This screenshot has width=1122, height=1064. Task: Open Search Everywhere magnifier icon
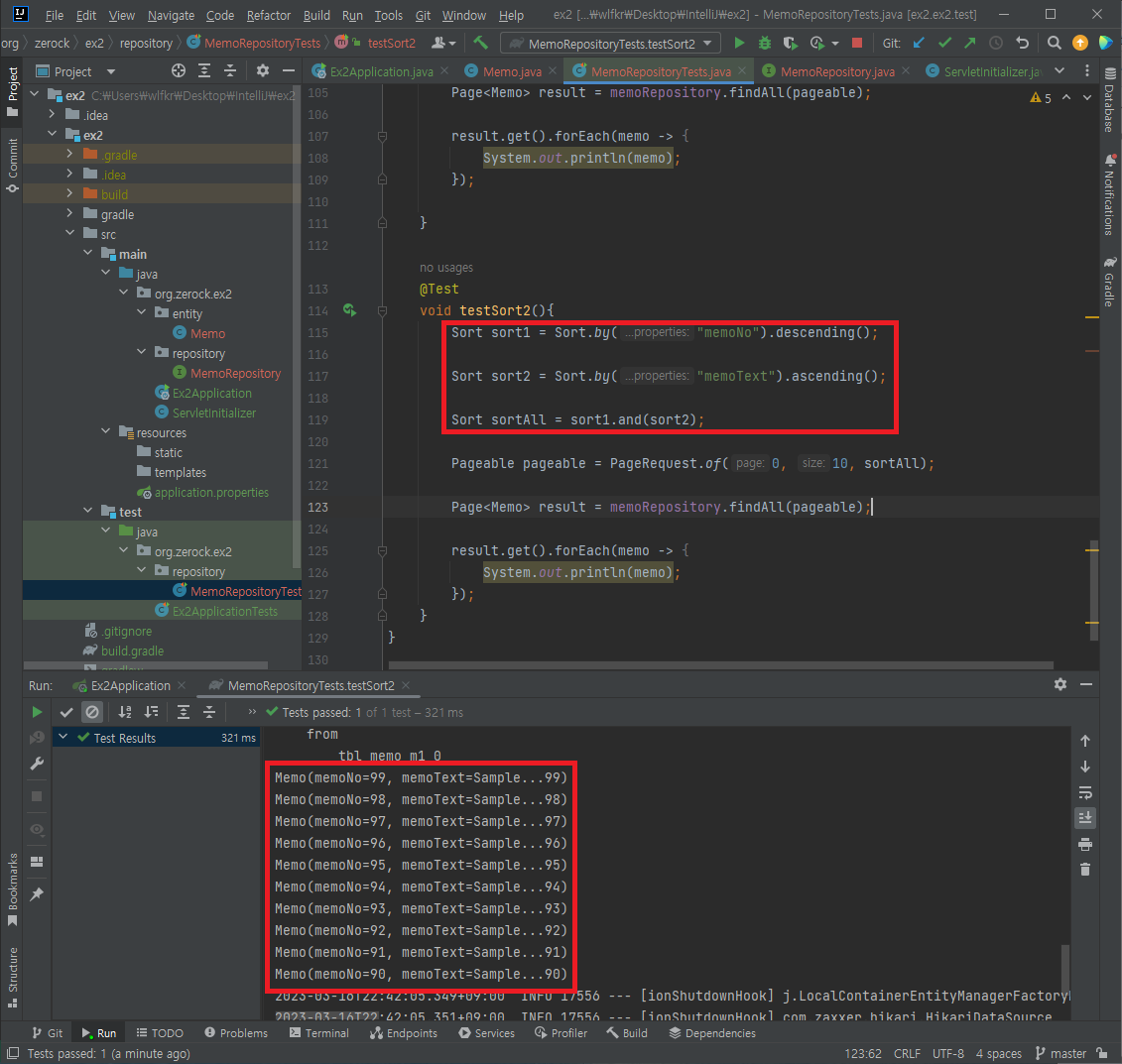(x=1054, y=43)
